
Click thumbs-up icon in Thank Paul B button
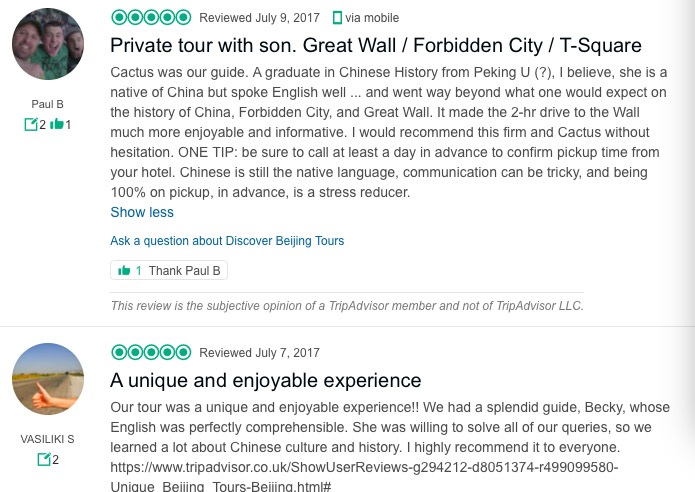pos(124,270)
